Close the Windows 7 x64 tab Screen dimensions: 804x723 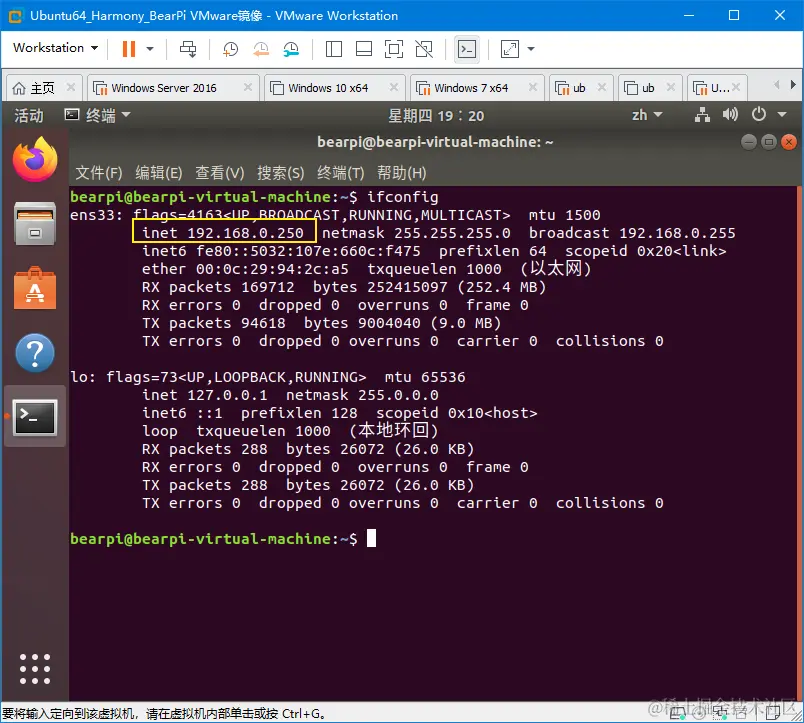(533, 87)
